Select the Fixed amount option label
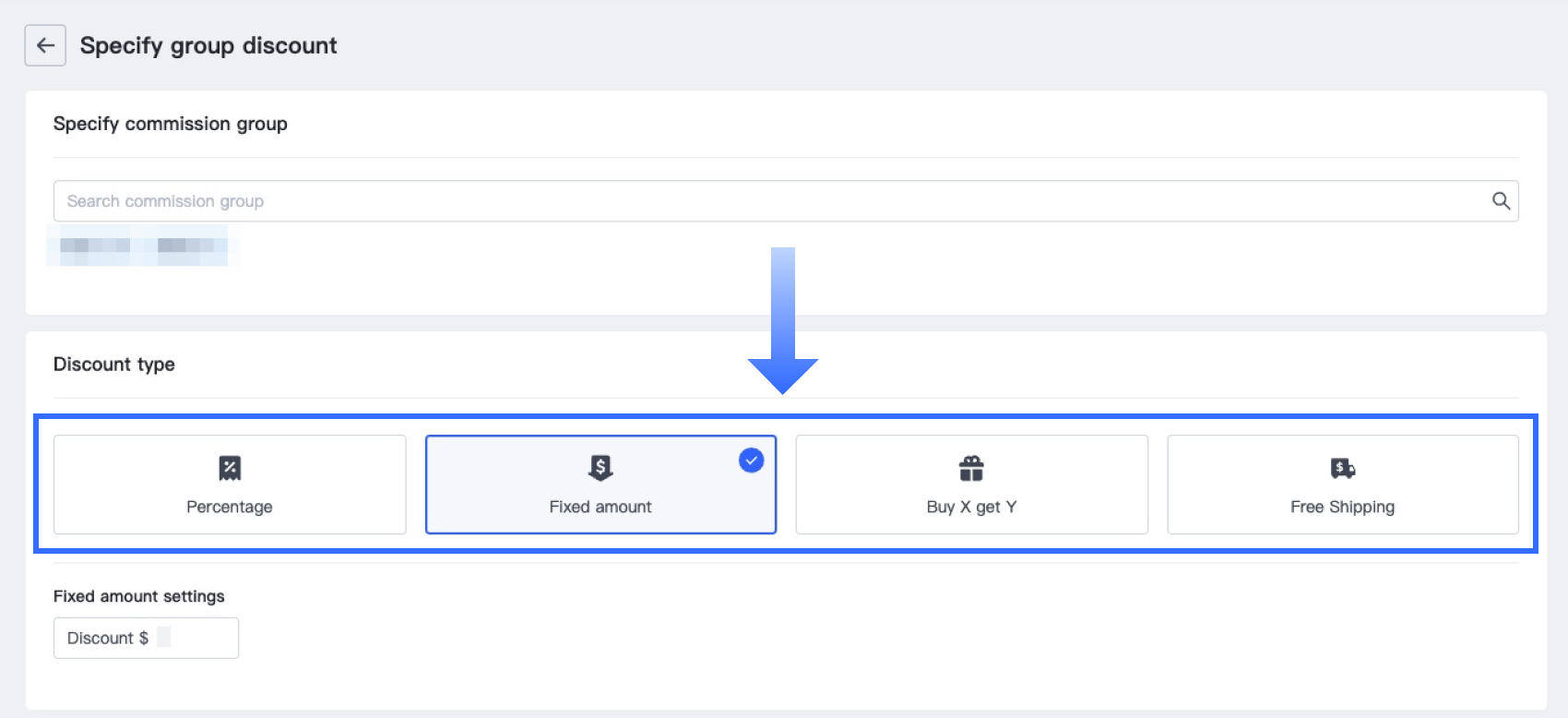 click(x=600, y=507)
